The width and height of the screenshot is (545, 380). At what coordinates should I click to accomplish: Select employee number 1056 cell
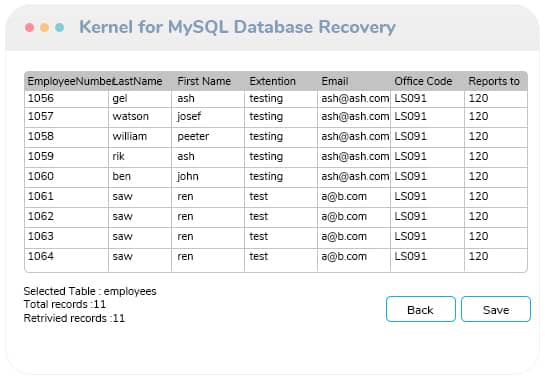click(x=67, y=99)
